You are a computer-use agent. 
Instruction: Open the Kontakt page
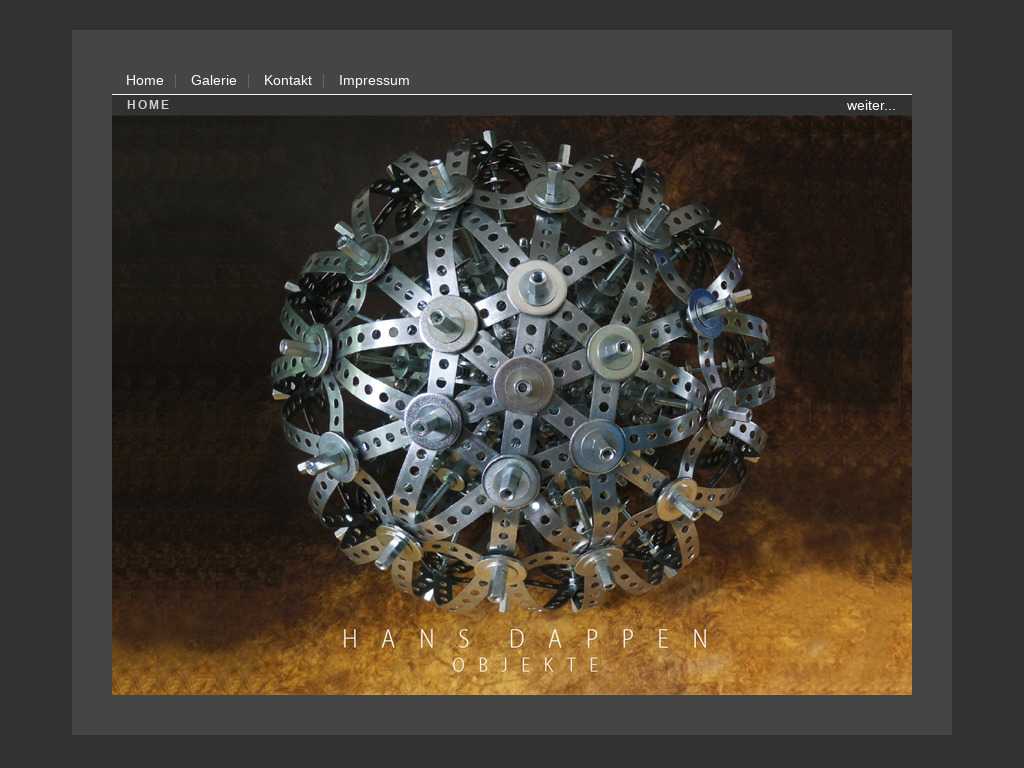click(x=287, y=80)
